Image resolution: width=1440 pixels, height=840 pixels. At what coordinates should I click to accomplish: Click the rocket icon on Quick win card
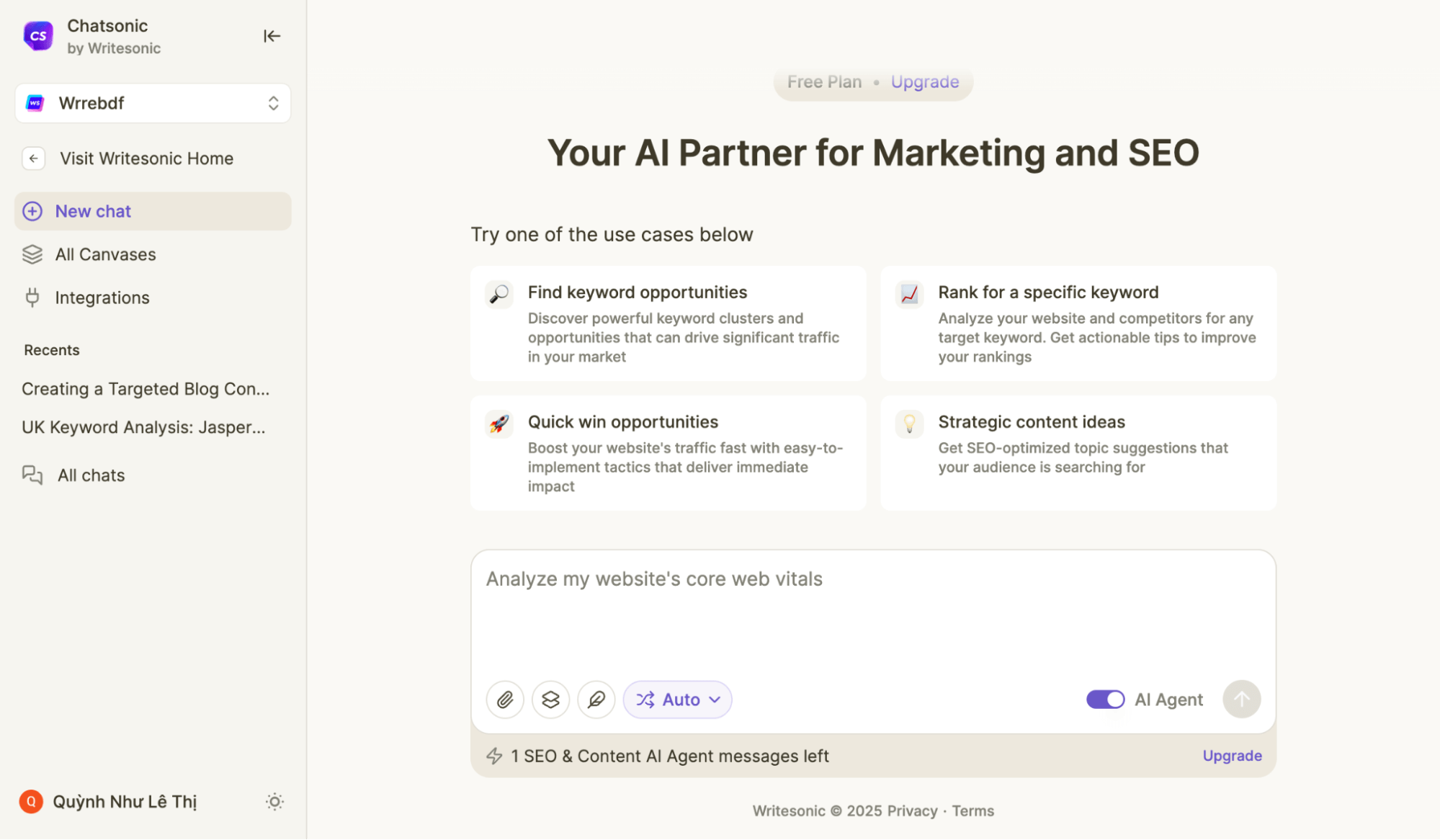click(x=499, y=424)
